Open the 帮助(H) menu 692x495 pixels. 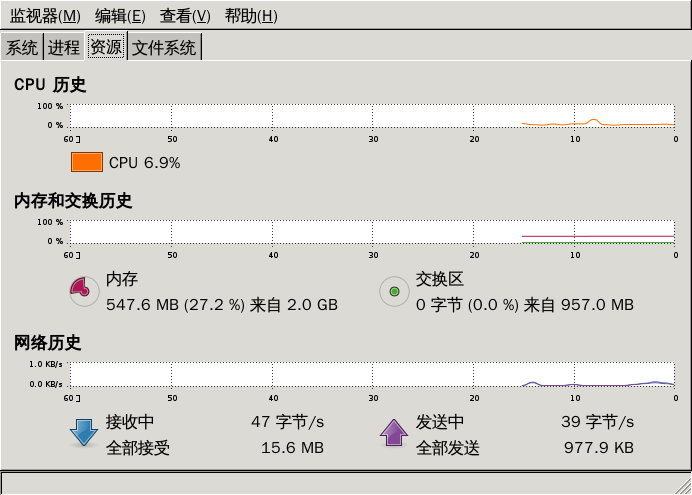pos(251,16)
